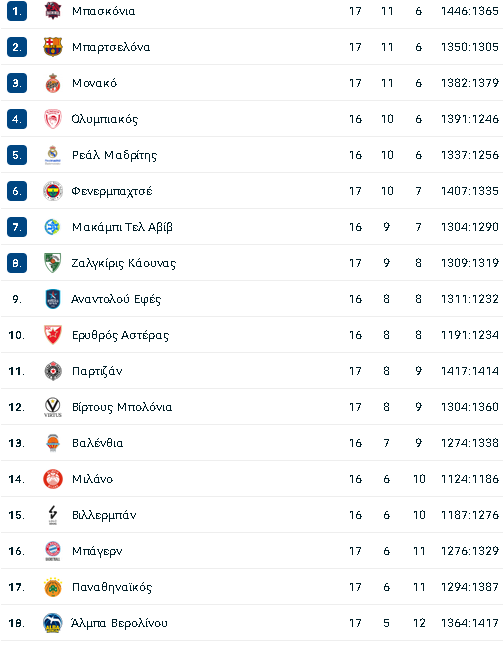Select the Ολυμπιακός team logo
This screenshot has height=645, width=503.
[x=53, y=119]
